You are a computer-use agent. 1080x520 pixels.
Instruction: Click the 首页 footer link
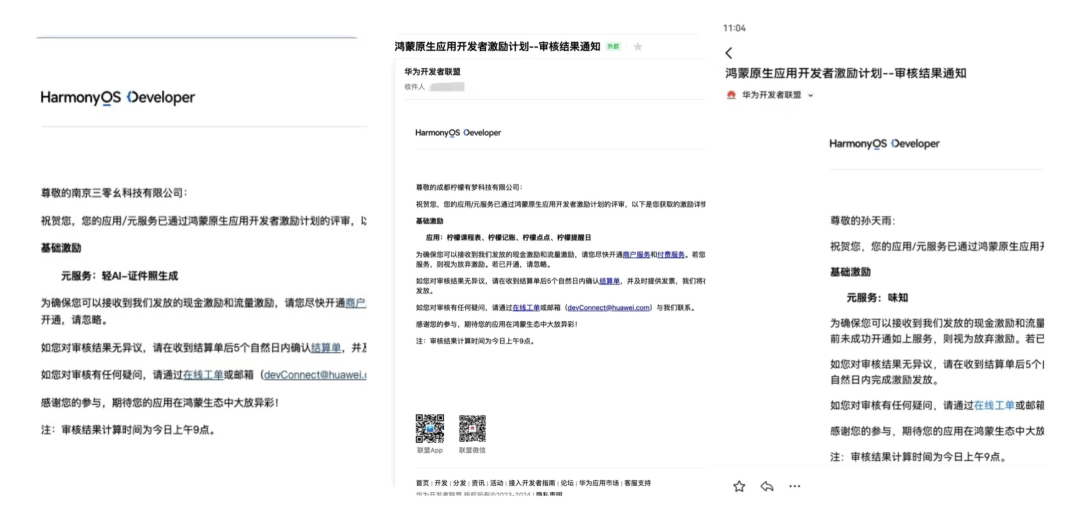click(422, 483)
